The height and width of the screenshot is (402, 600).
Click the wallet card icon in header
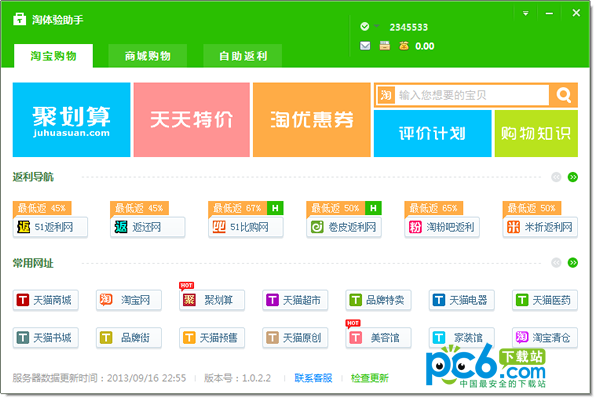(385, 46)
